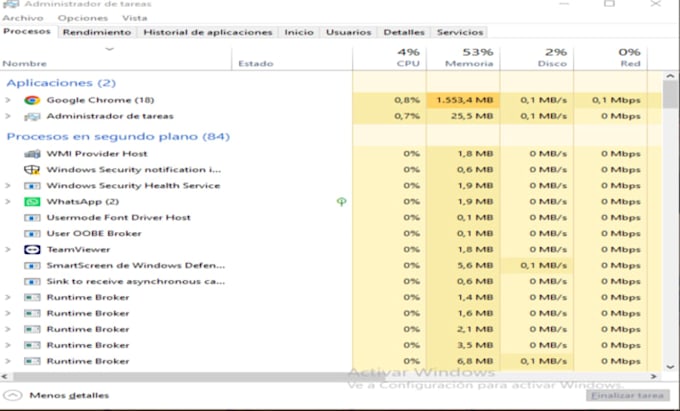Click the green WhatsApp icon
Image resolution: width=680 pixels, height=411 pixels.
coord(32,202)
